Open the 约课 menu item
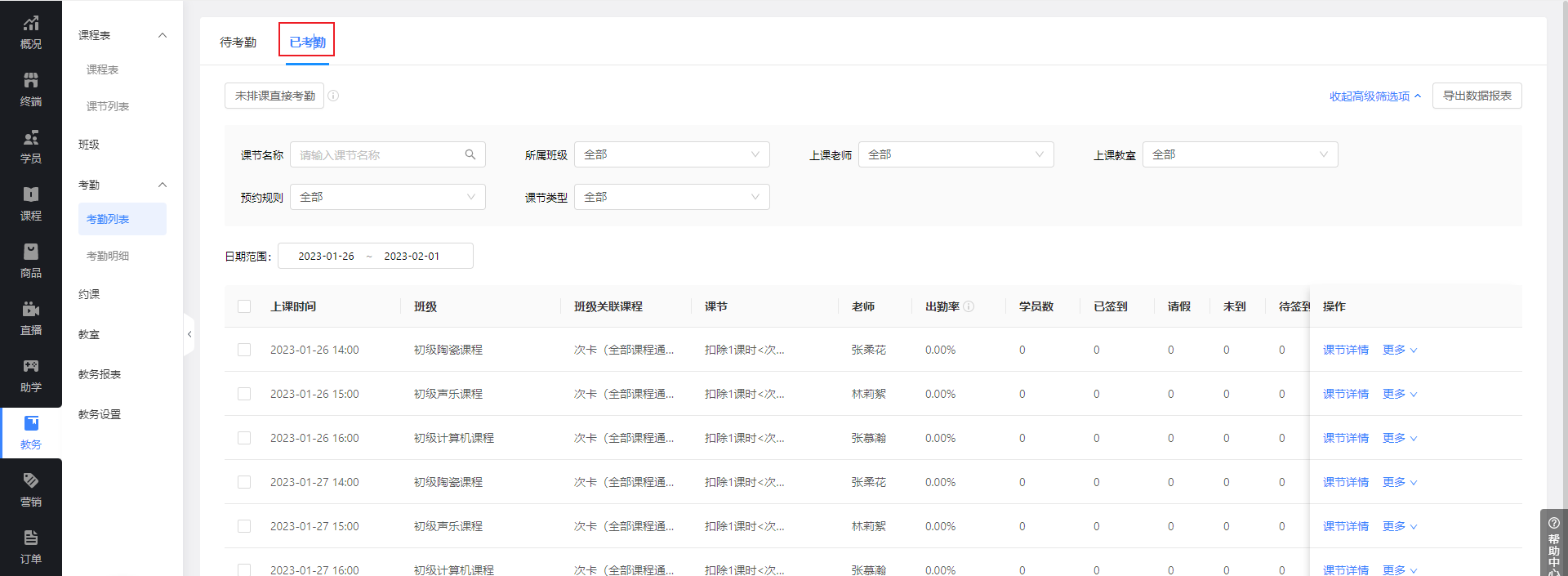This screenshot has width=1568, height=576. (89, 294)
